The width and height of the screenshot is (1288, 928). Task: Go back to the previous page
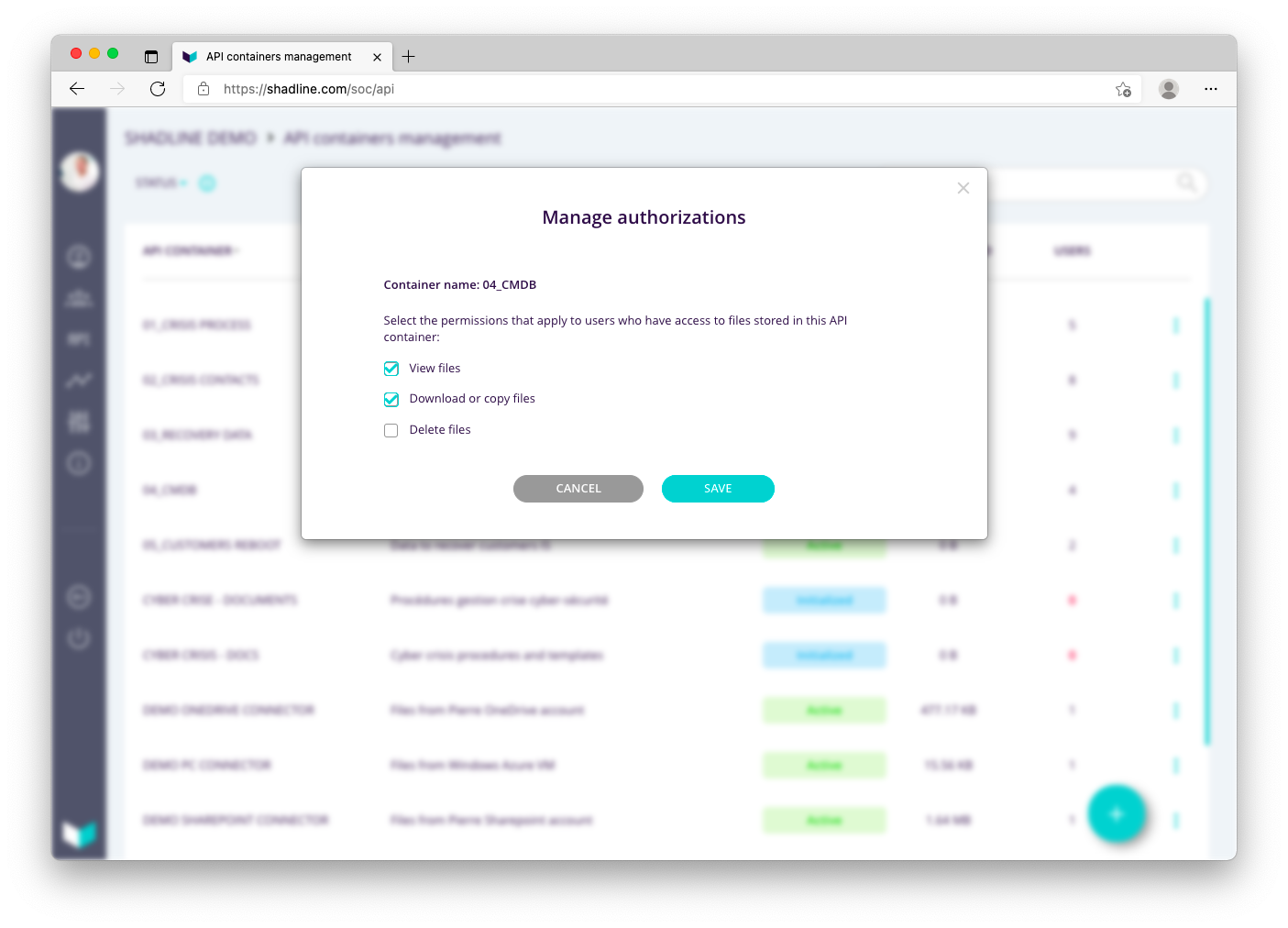(77, 89)
